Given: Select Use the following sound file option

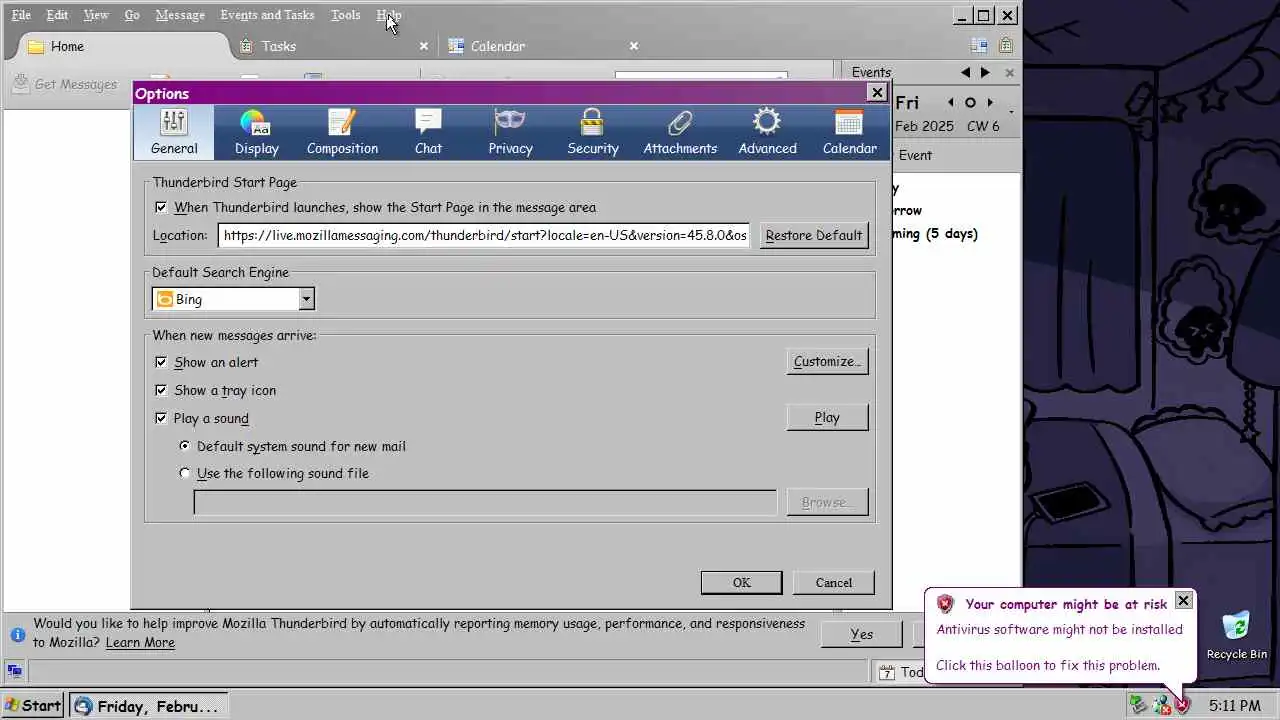Looking at the screenshot, I should 184,473.
